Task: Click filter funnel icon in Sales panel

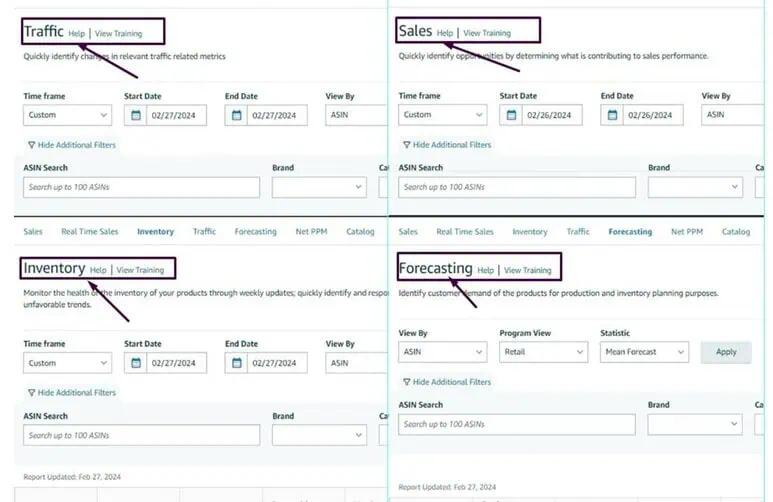Action: (x=407, y=144)
